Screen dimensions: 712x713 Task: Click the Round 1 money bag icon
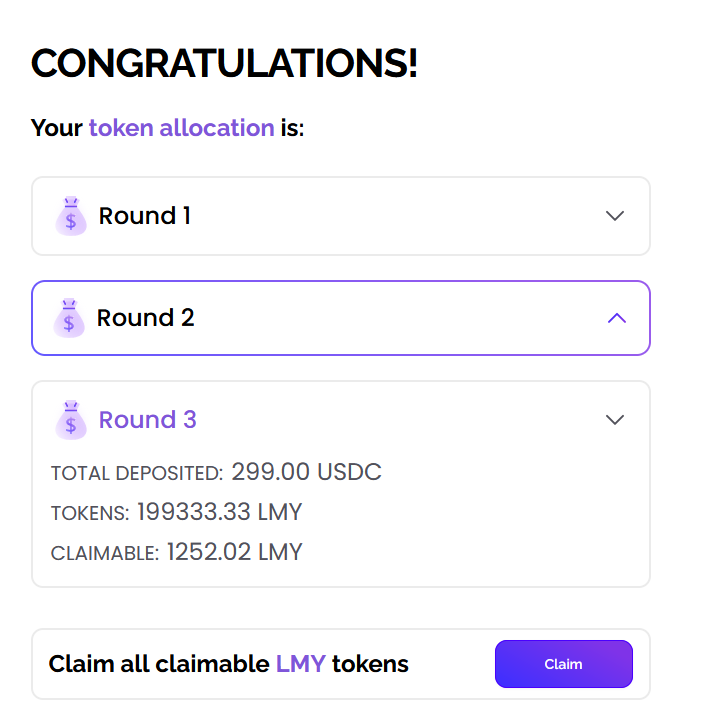(70, 216)
